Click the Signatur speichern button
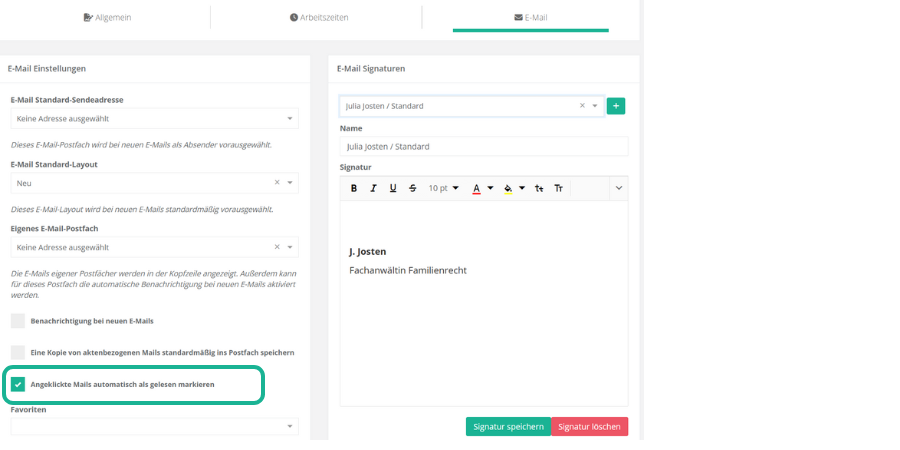This screenshot has width=900, height=450. pyautogui.click(x=507, y=426)
